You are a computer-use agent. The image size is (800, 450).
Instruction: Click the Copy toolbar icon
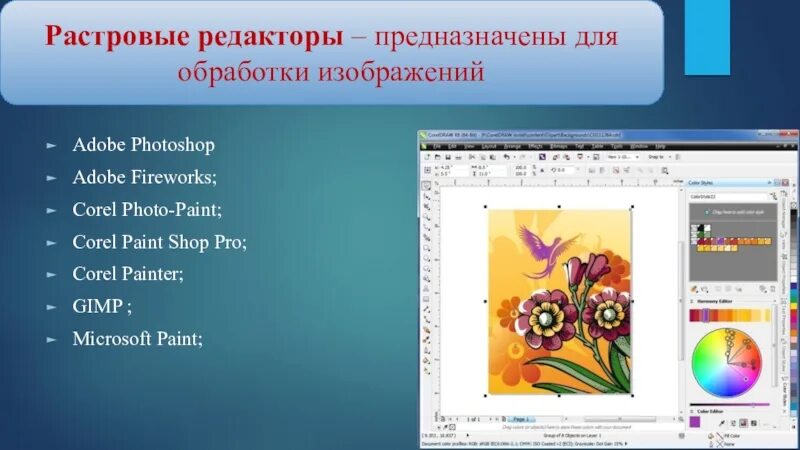pyautogui.click(x=483, y=157)
